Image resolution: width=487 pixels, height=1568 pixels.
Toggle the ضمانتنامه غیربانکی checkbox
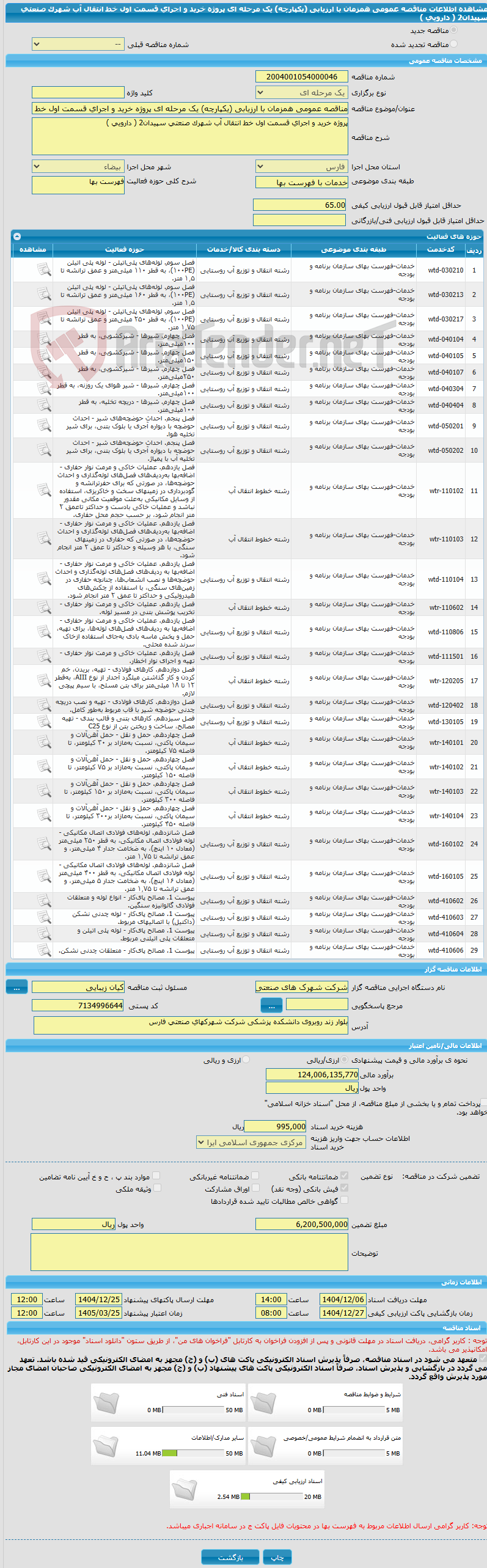point(255,1176)
